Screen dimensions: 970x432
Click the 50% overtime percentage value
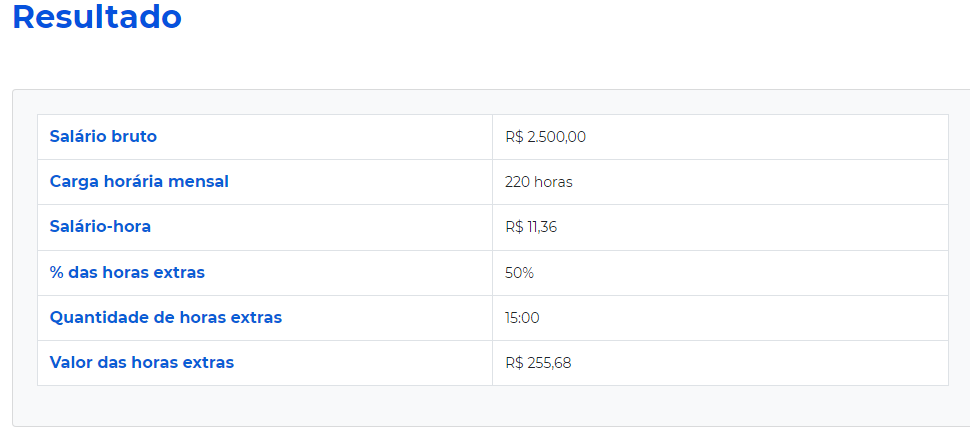click(x=519, y=273)
